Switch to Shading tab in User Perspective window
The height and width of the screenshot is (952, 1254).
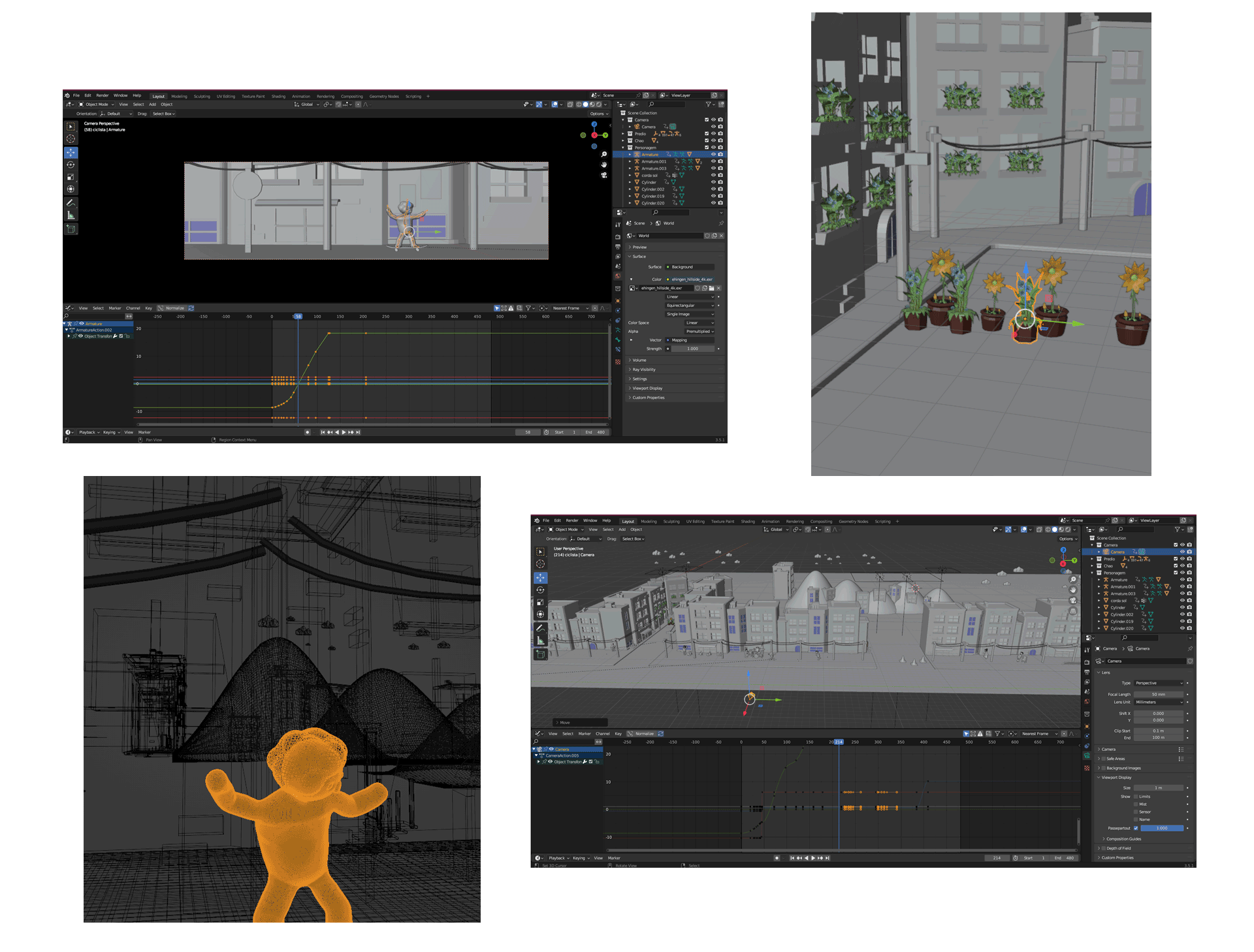748,521
